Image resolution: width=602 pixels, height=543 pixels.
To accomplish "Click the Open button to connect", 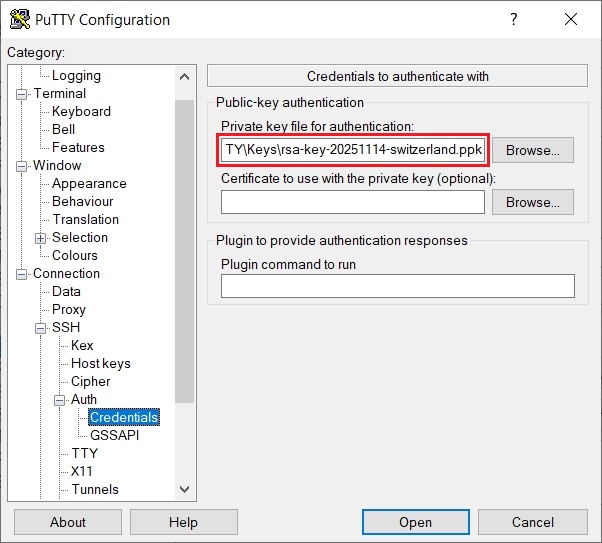I will pos(415,522).
